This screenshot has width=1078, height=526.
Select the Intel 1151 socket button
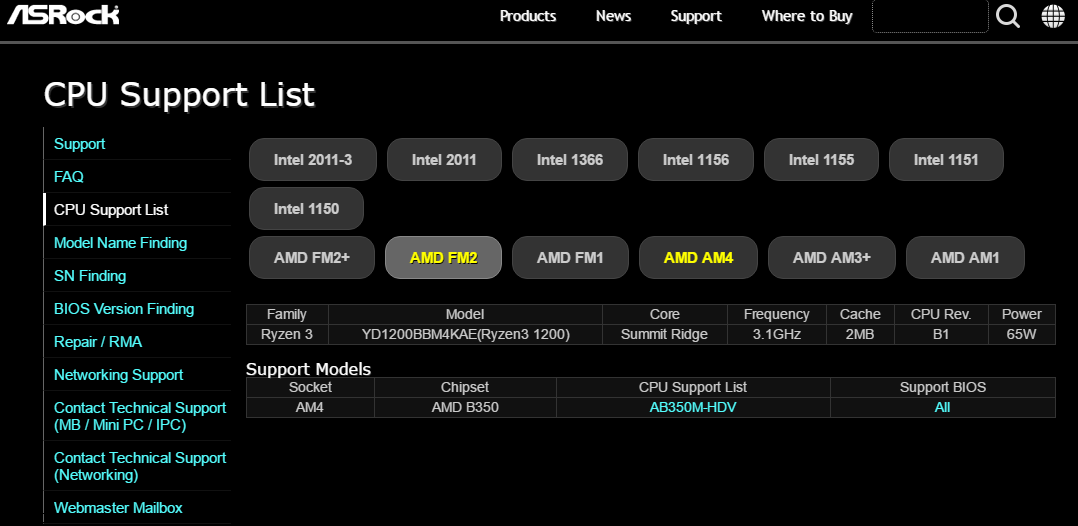pyautogui.click(x=946, y=160)
